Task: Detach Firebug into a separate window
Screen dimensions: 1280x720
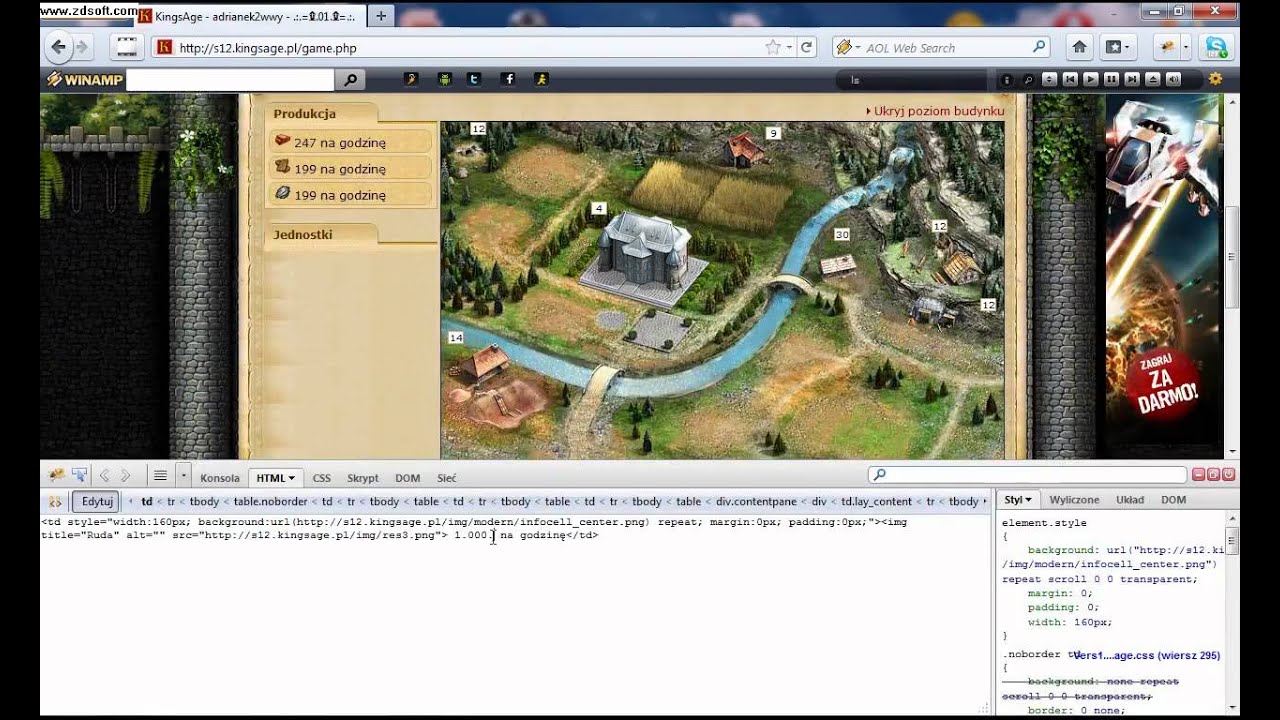Action: click(1213, 475)
